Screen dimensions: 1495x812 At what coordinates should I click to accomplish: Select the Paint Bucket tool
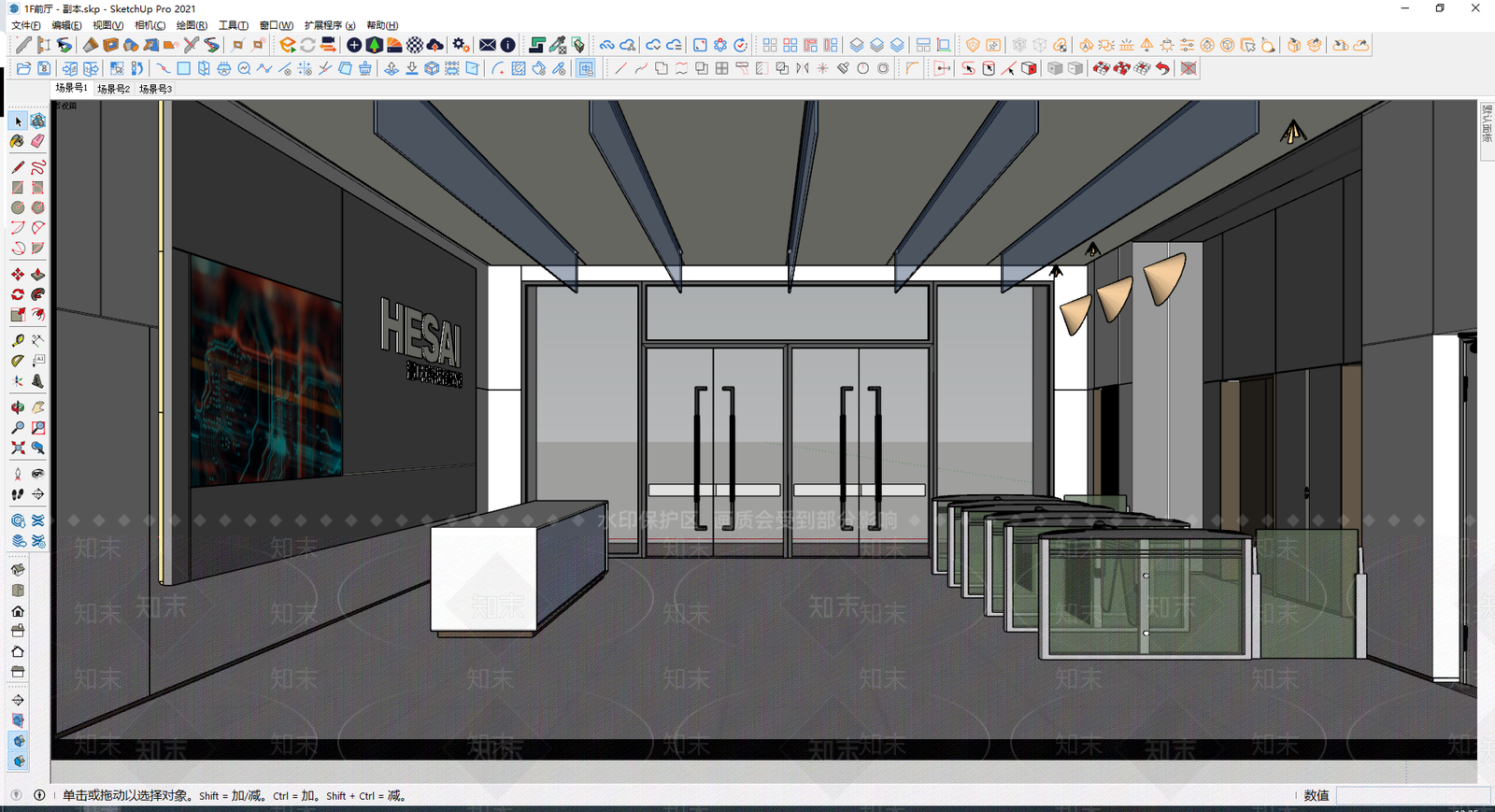click(18, 141)
